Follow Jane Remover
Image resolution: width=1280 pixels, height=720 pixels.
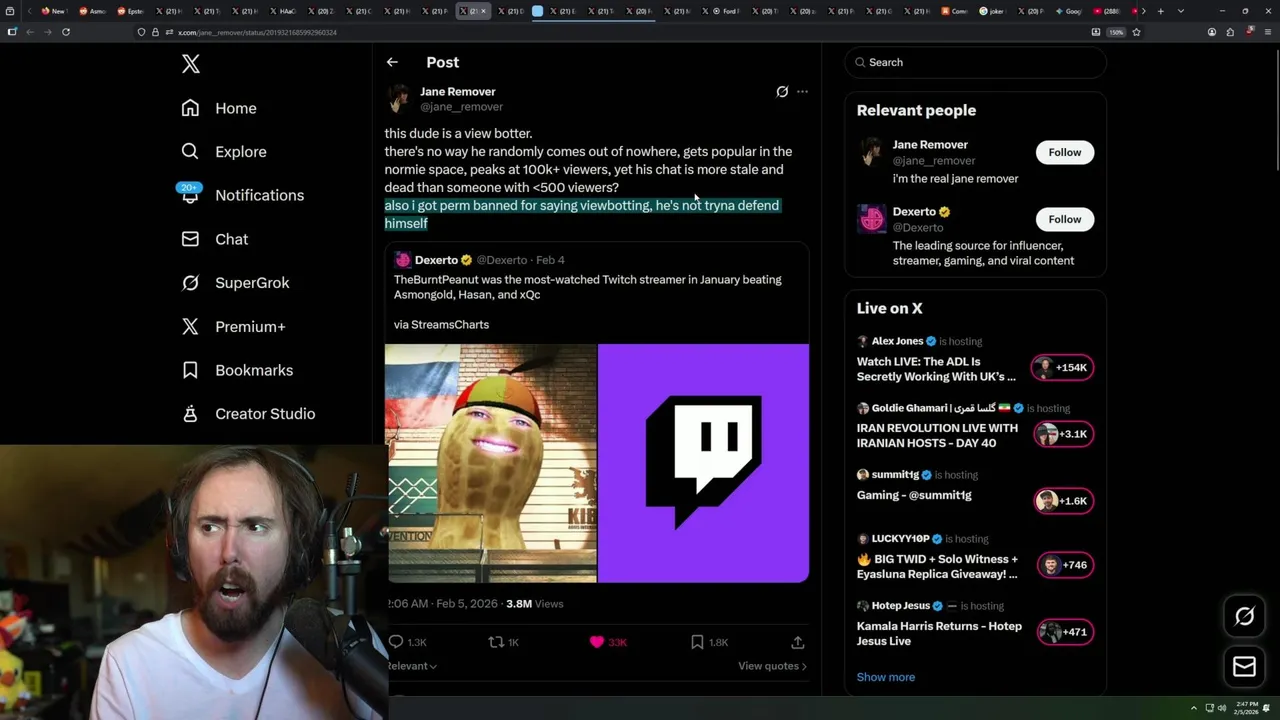point(1065,152)
